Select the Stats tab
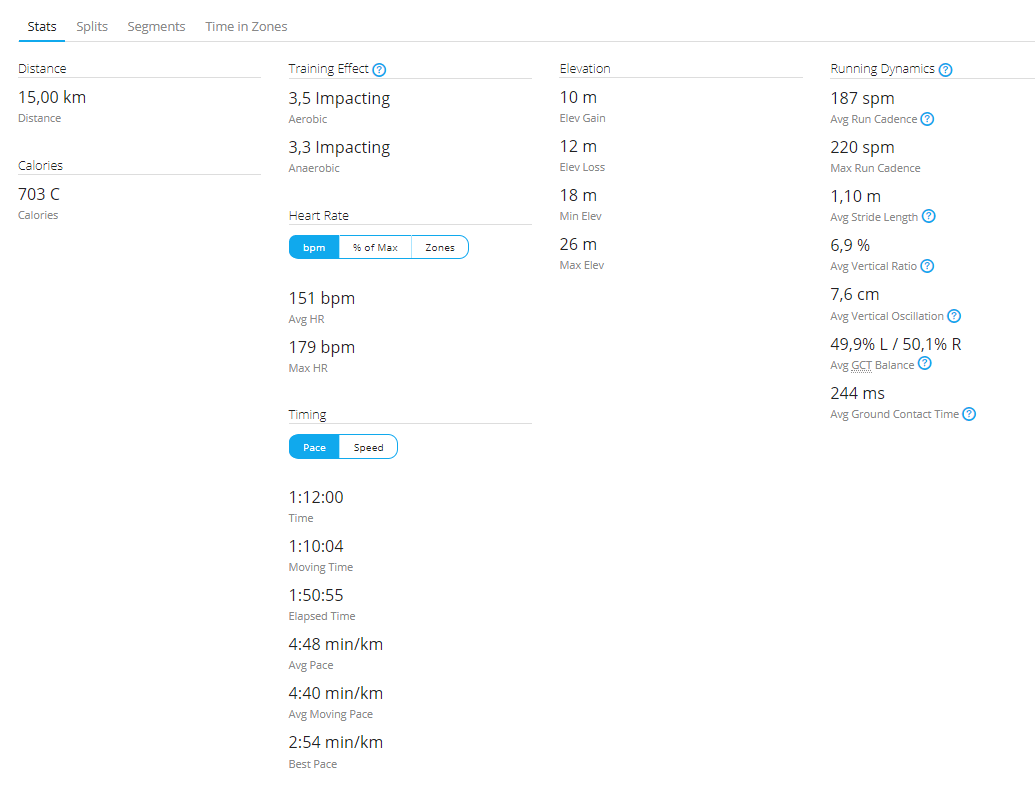1035x800 pixels. [42, 27]
